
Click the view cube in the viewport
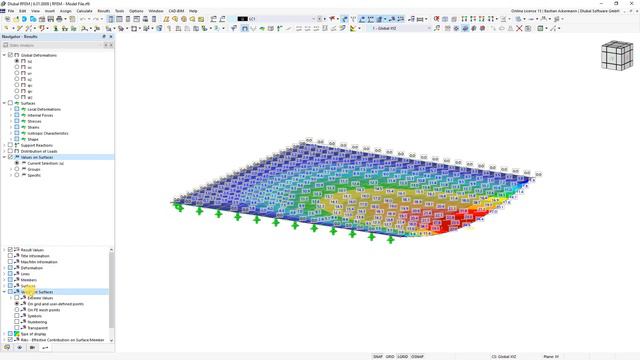(x=617, y=56)
